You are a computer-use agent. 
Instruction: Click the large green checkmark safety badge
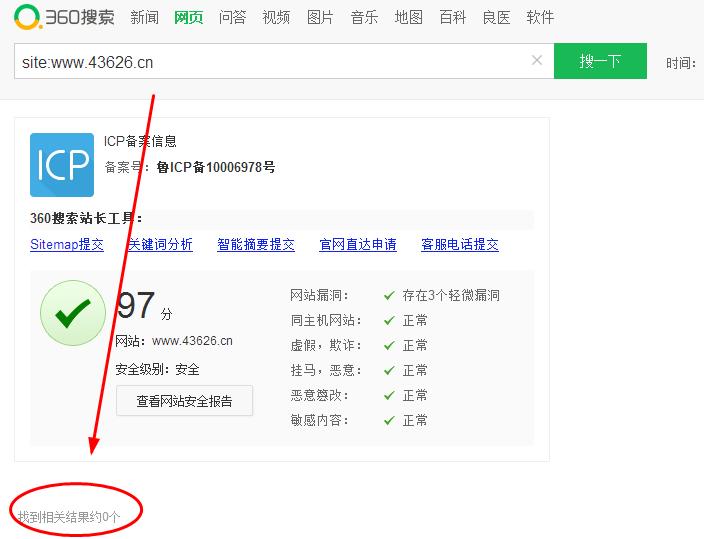(x=73, y=313)
